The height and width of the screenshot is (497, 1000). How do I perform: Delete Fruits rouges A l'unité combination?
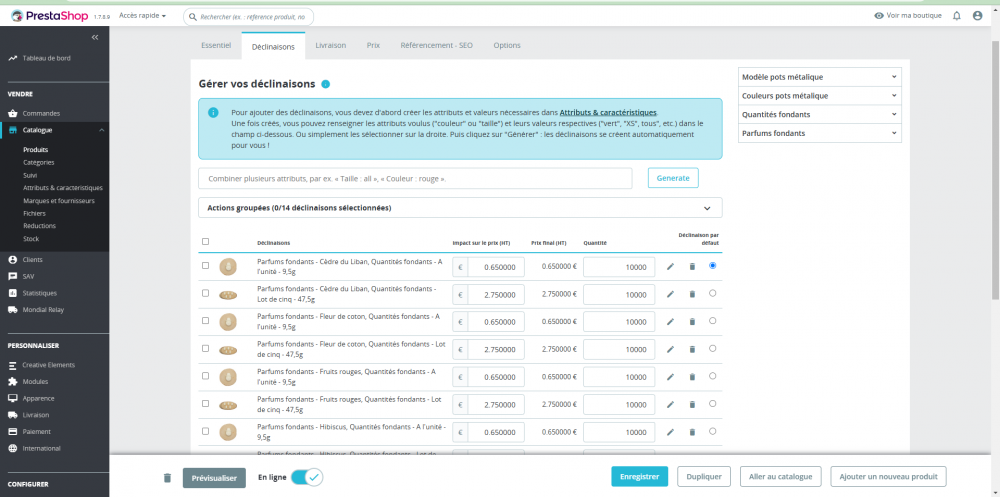click(x=692, y=377)
